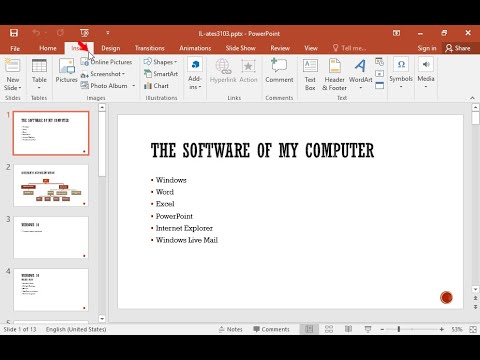Viewport: 480px width, 360px height.
Task: Open the Symbols dropdown
Action: (401, 73)
